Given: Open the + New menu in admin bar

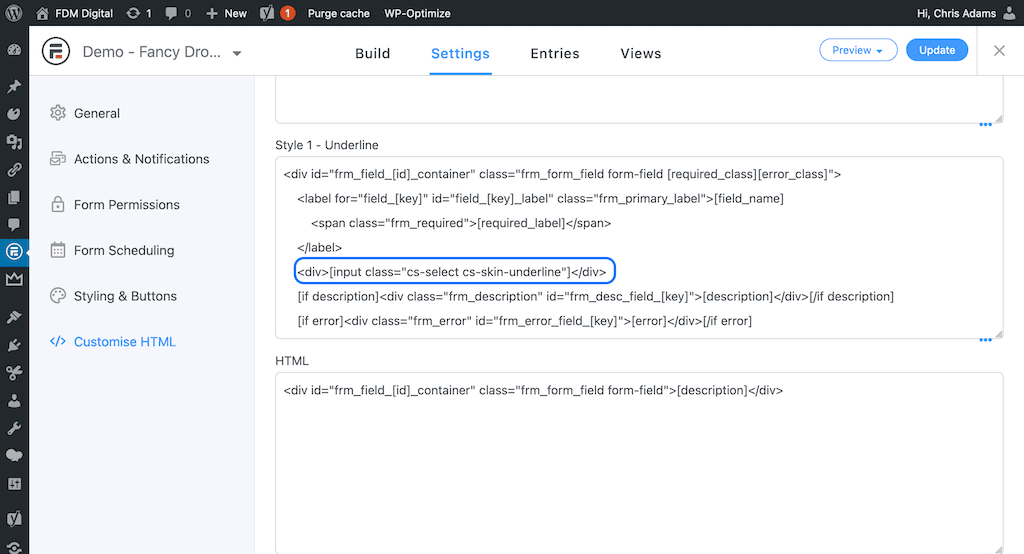Looking at the screenshot, I should pyautogui.click(x=226, y=14).
